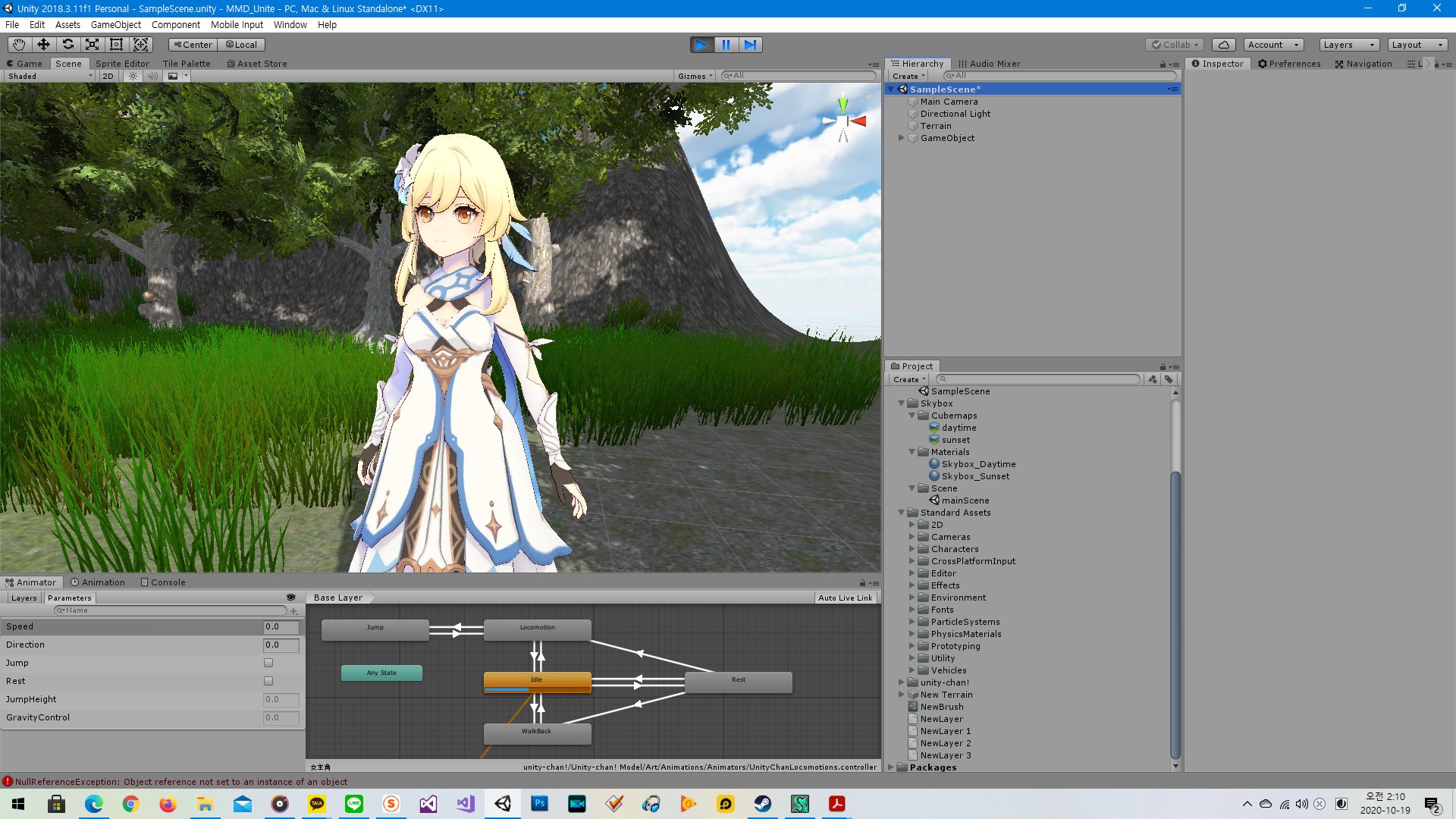Image resolution: width=1456 pixels, height=819 pixels.
Task: Toggle Center pivot mode
Action: coord(193,45)
